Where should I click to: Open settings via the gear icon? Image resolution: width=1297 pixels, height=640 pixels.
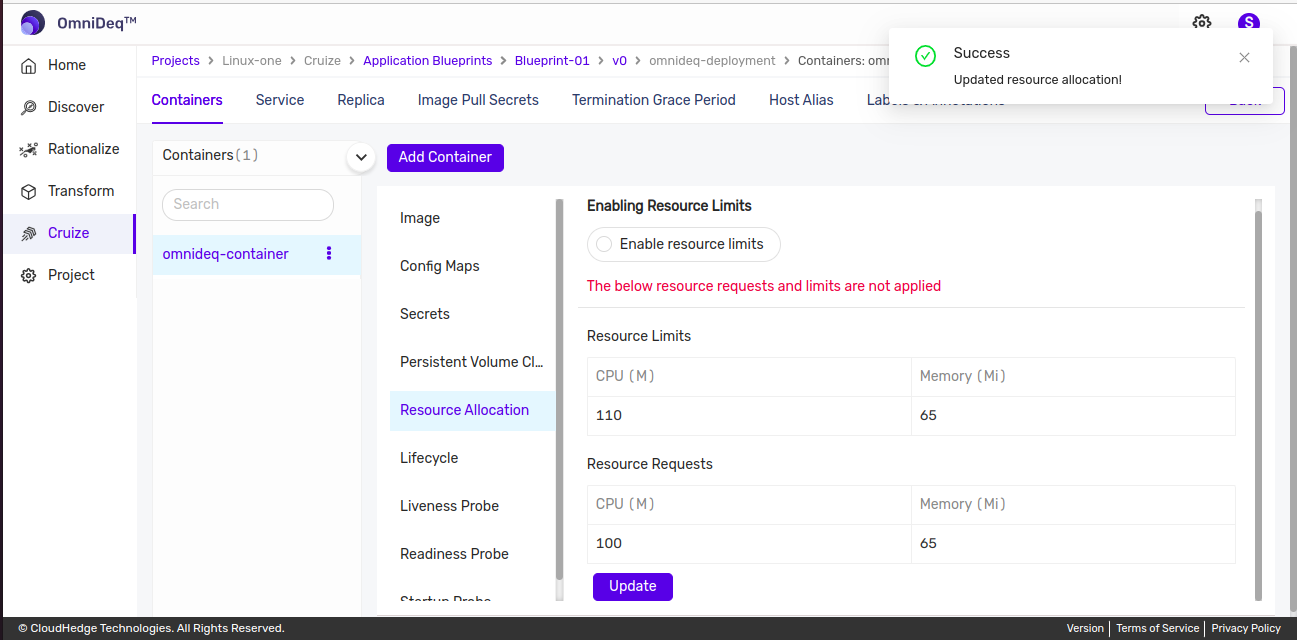pos(1202,23)
